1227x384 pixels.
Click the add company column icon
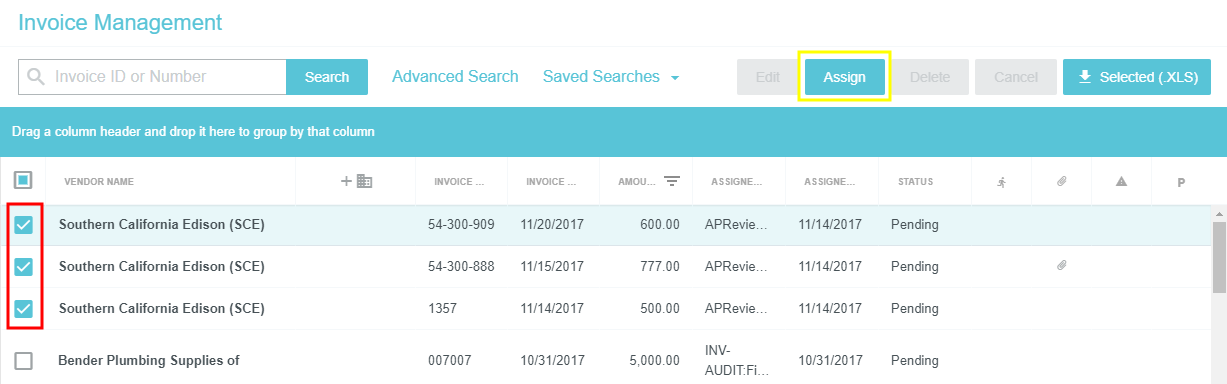[x=357, y=181]
